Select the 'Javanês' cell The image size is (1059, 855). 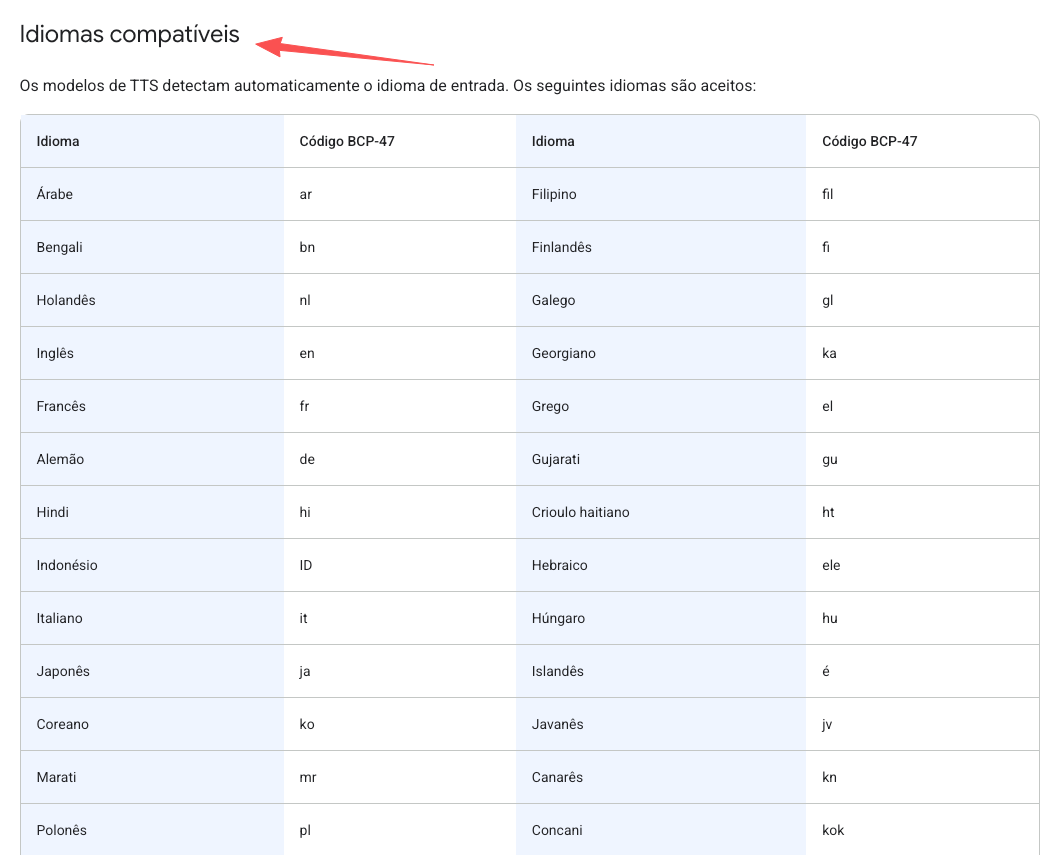[661, 725]
